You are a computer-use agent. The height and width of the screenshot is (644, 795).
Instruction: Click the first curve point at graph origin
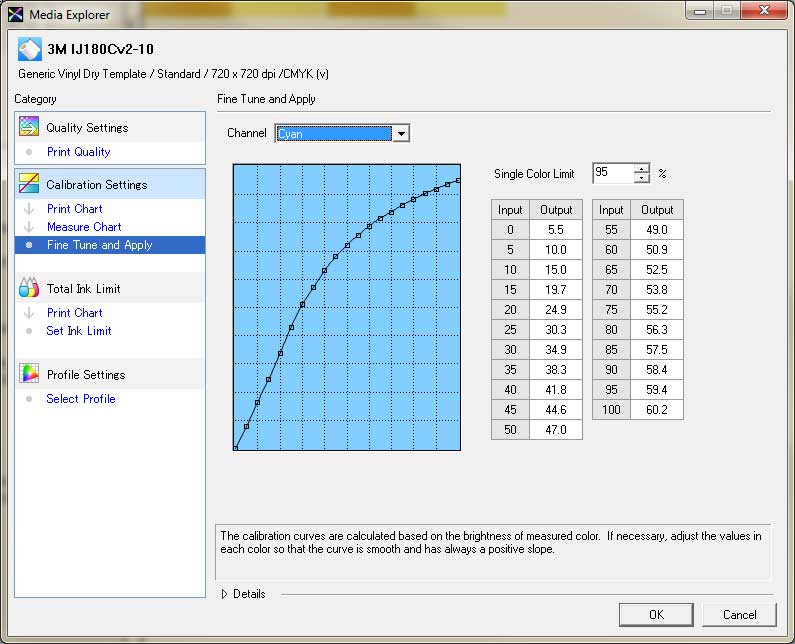coord(236,448)
